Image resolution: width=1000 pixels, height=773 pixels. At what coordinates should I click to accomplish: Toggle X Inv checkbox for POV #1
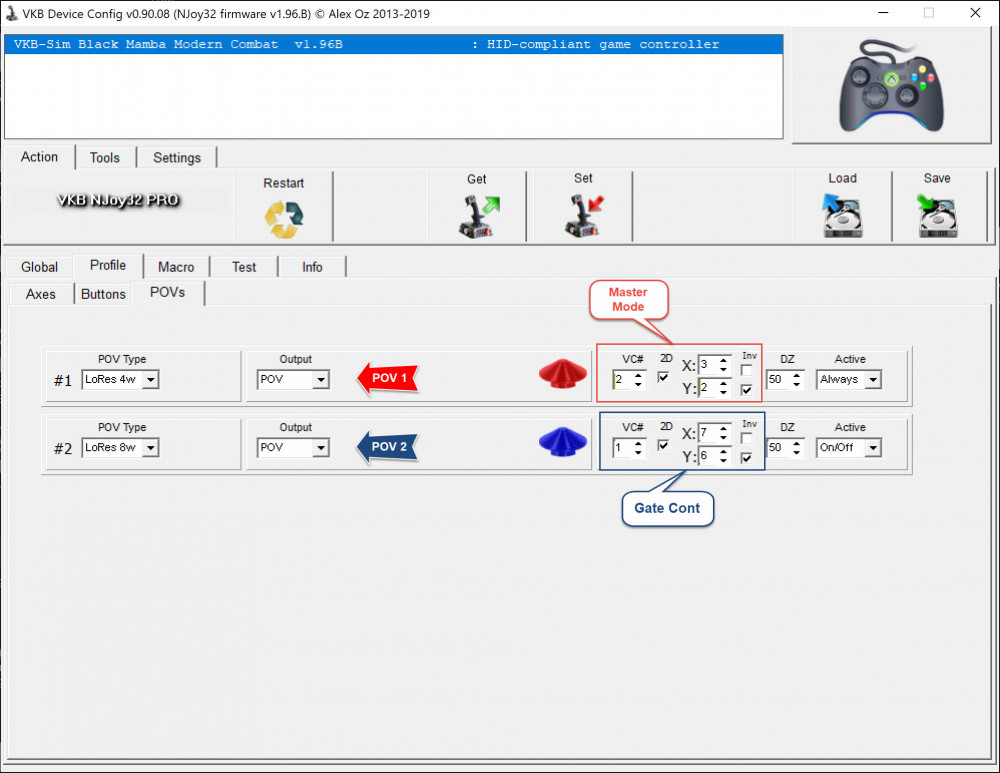[746, 371]
